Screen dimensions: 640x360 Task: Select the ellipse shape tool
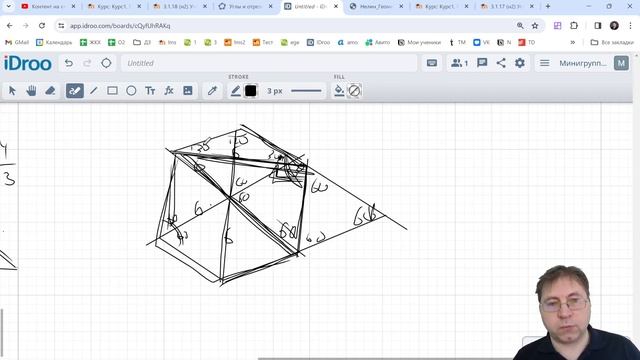[x=131, y=91]
